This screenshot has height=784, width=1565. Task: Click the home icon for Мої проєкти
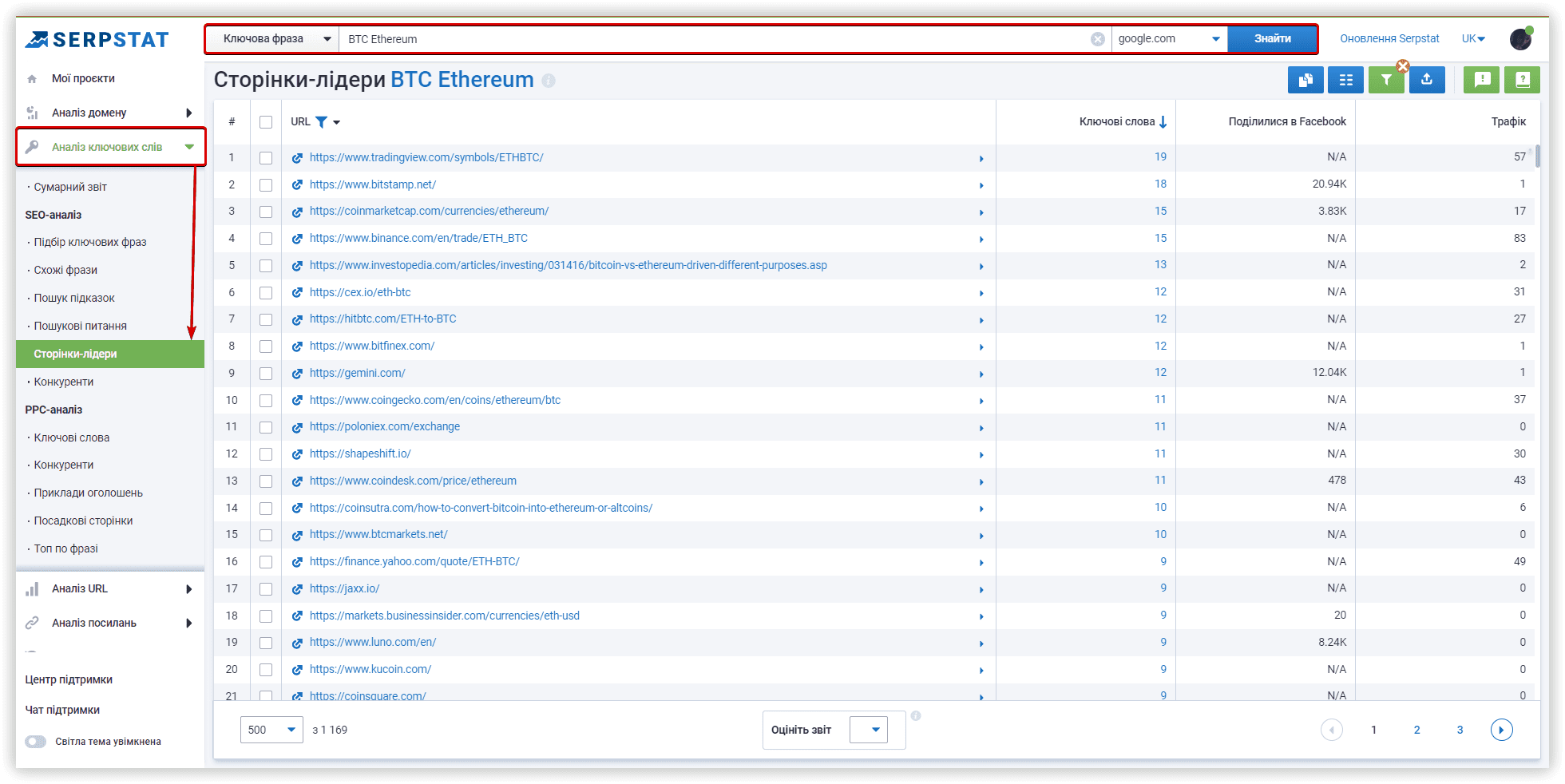pos(32,79)
